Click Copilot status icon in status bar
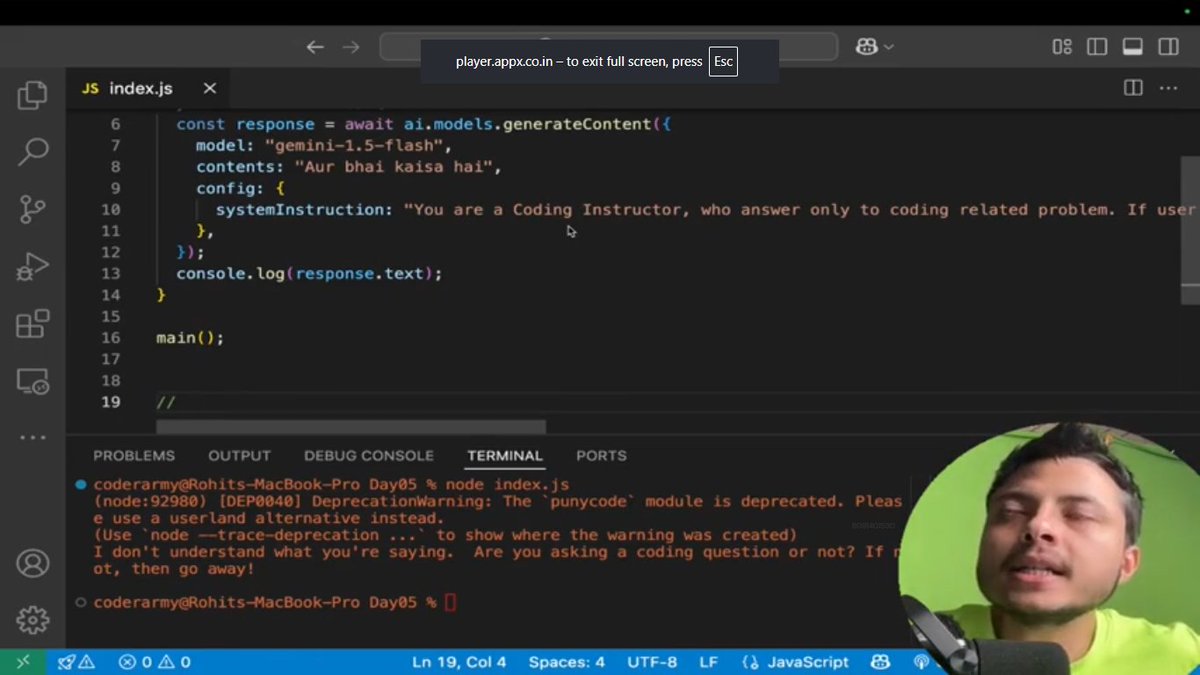 point(880,662)
